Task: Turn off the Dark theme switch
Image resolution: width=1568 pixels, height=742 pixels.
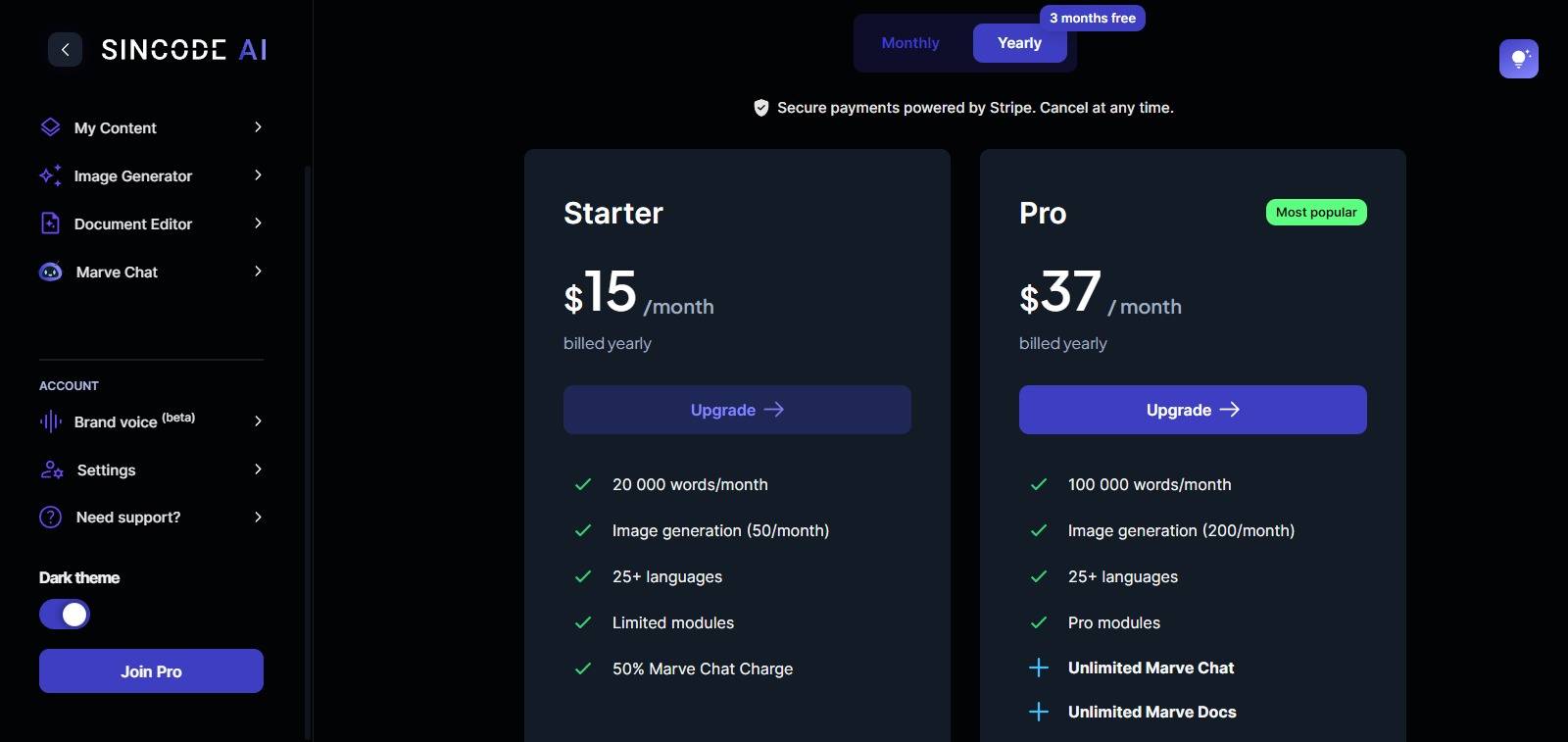Action: 65,615
